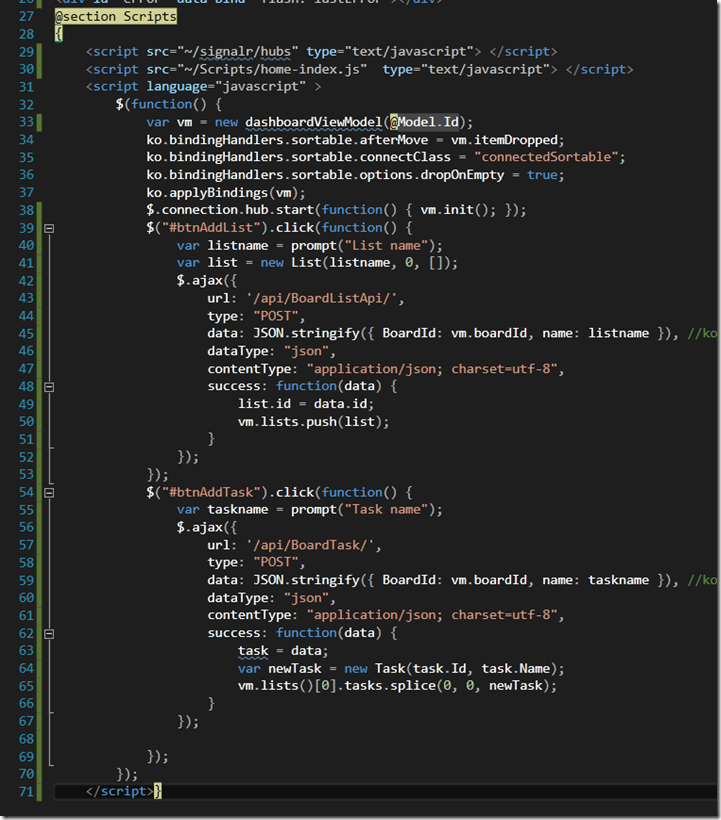Click '$.ajax({' on line 42
The image size is (721, 820).
207,281
